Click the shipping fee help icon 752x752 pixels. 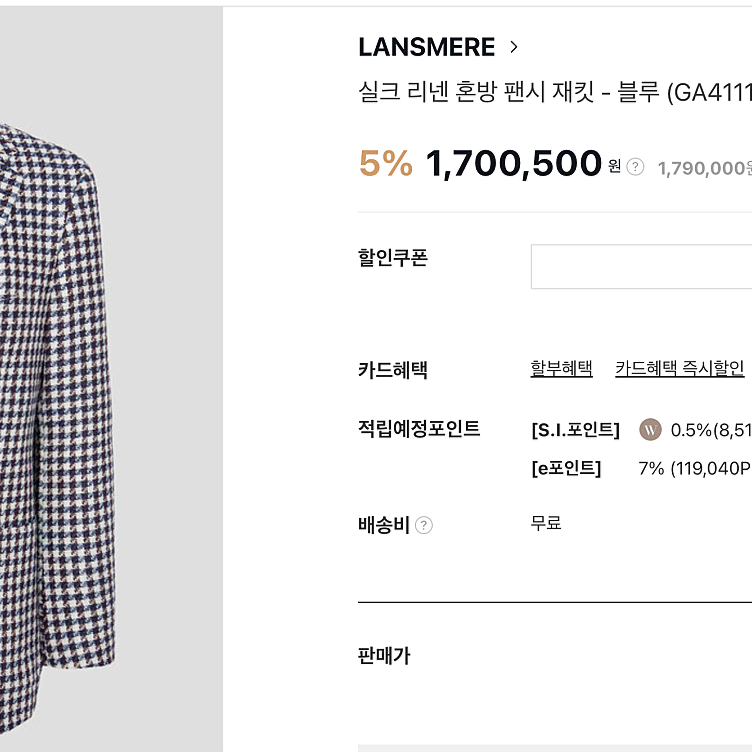tap(423, 525)
